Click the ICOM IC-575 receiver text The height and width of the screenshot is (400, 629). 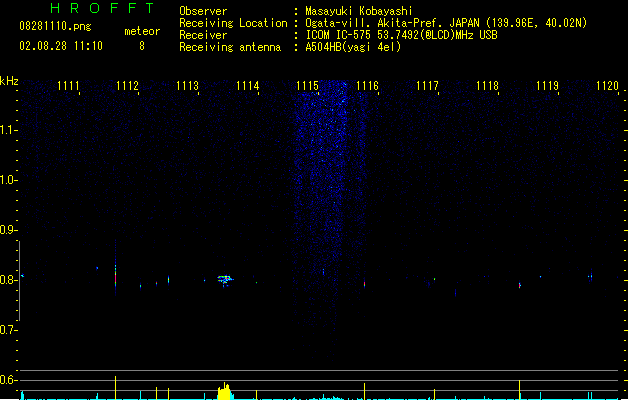click(401, 35)
